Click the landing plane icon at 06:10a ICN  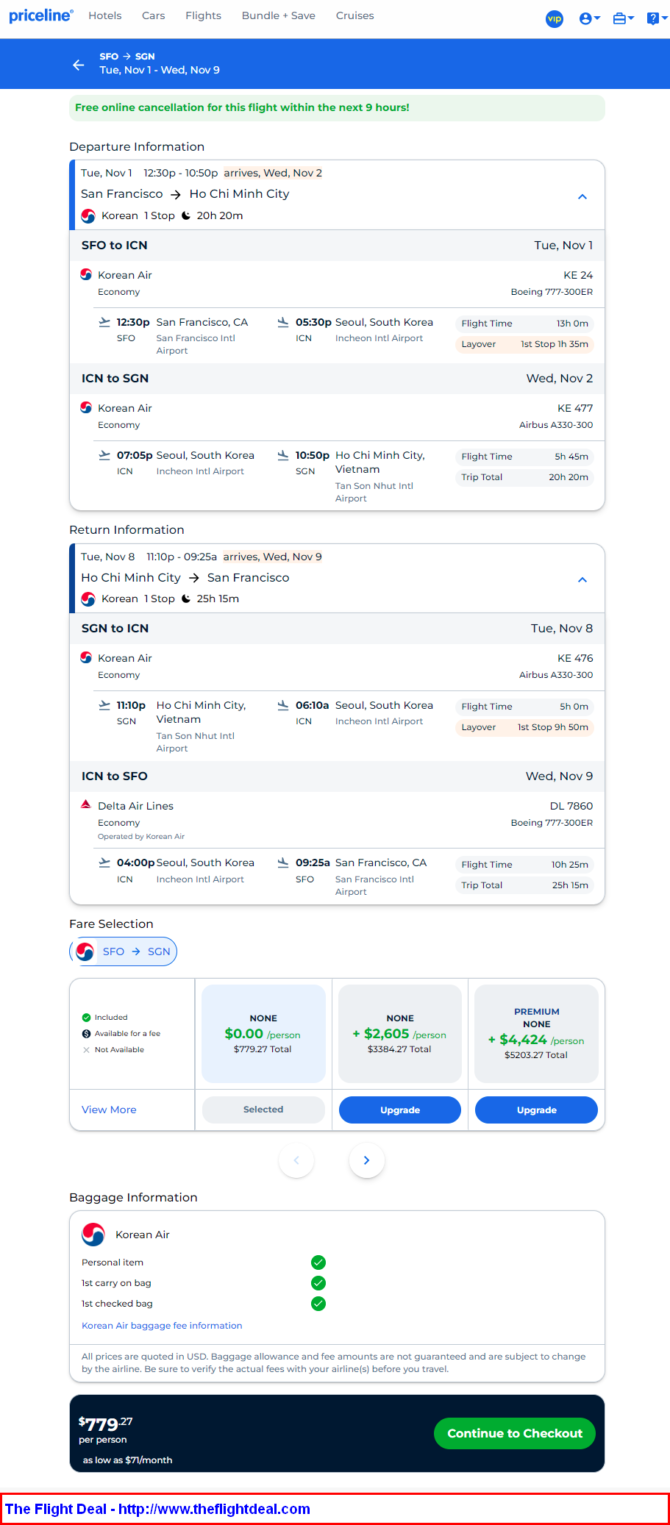point(283,705)
